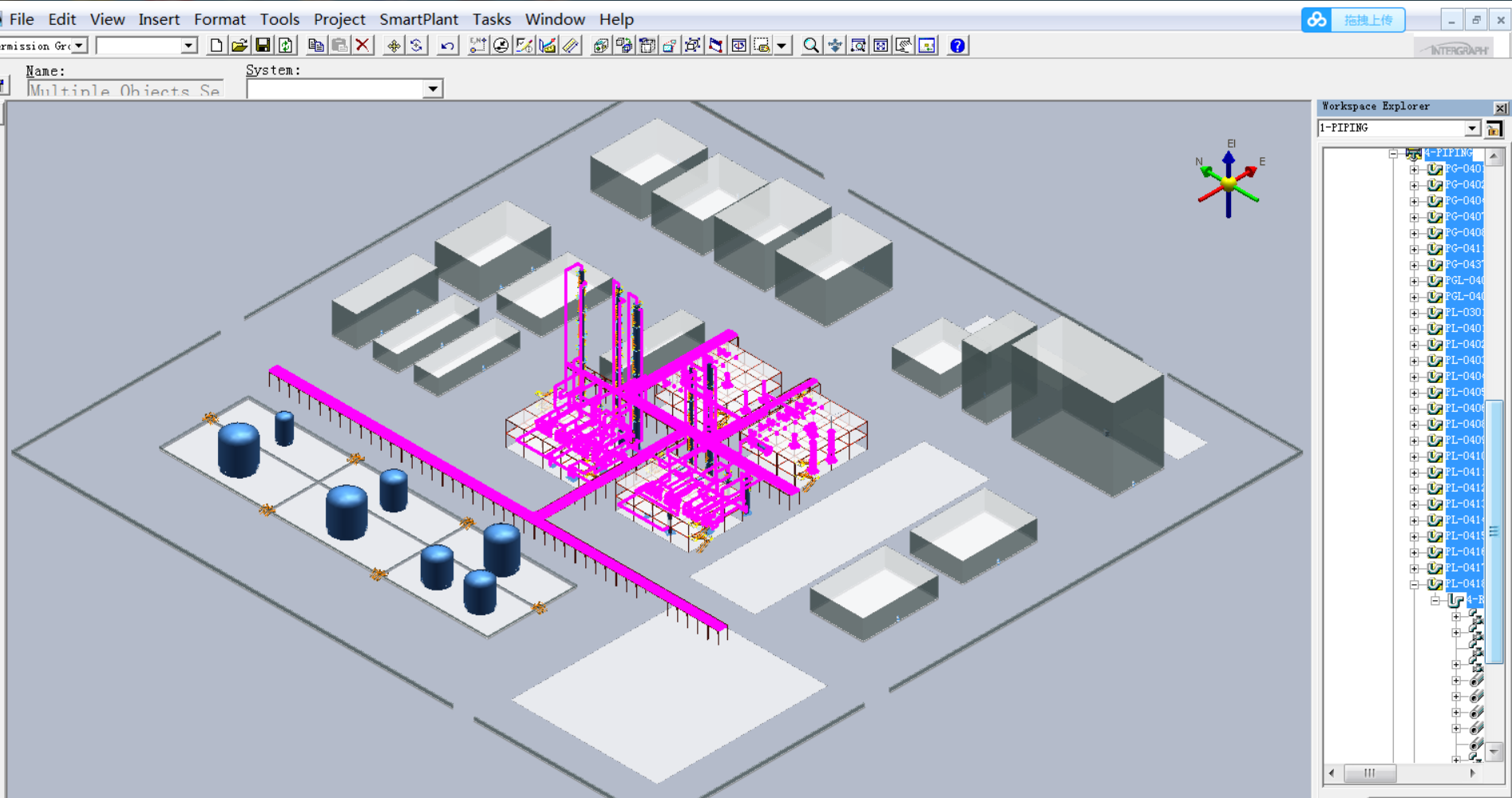
Task: Open the Tasks menu
Action: pyautogui.click(x=491, y=19)
